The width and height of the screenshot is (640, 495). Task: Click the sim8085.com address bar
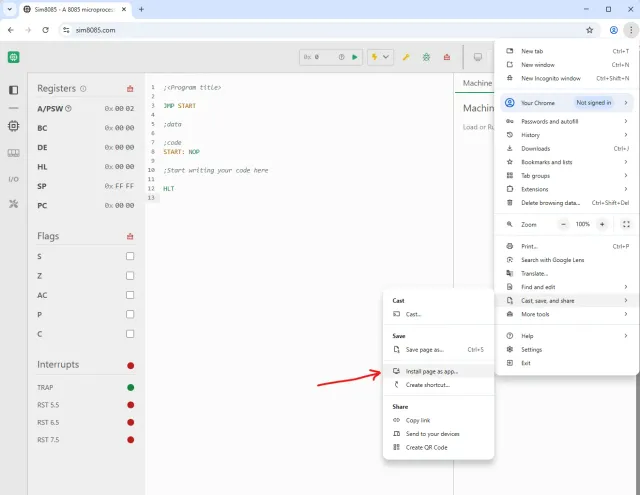tap(327, 30)
